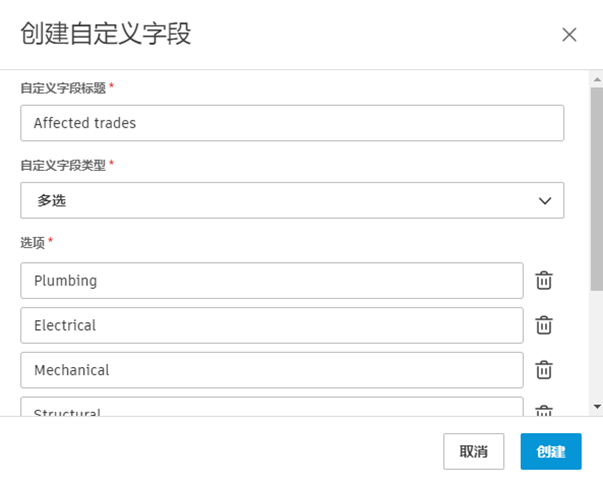Click the 选项 label
Screen dimensions: 603x484
33,242
